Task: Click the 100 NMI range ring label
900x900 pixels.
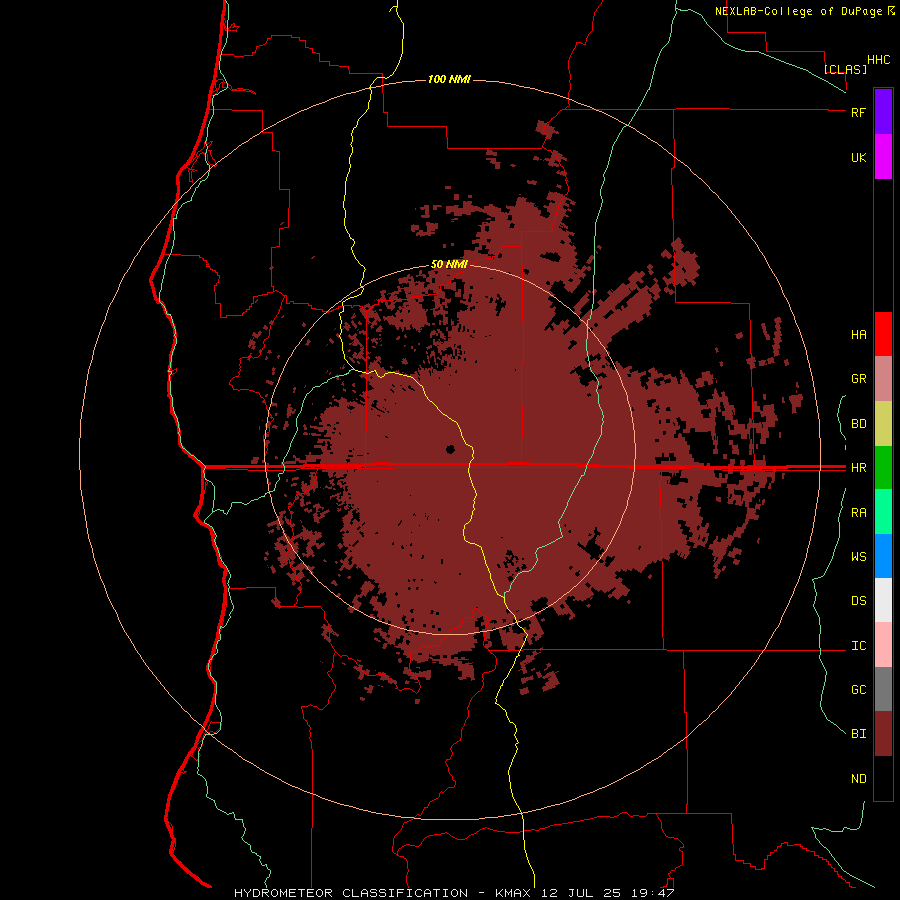Action: click(449, 79)
